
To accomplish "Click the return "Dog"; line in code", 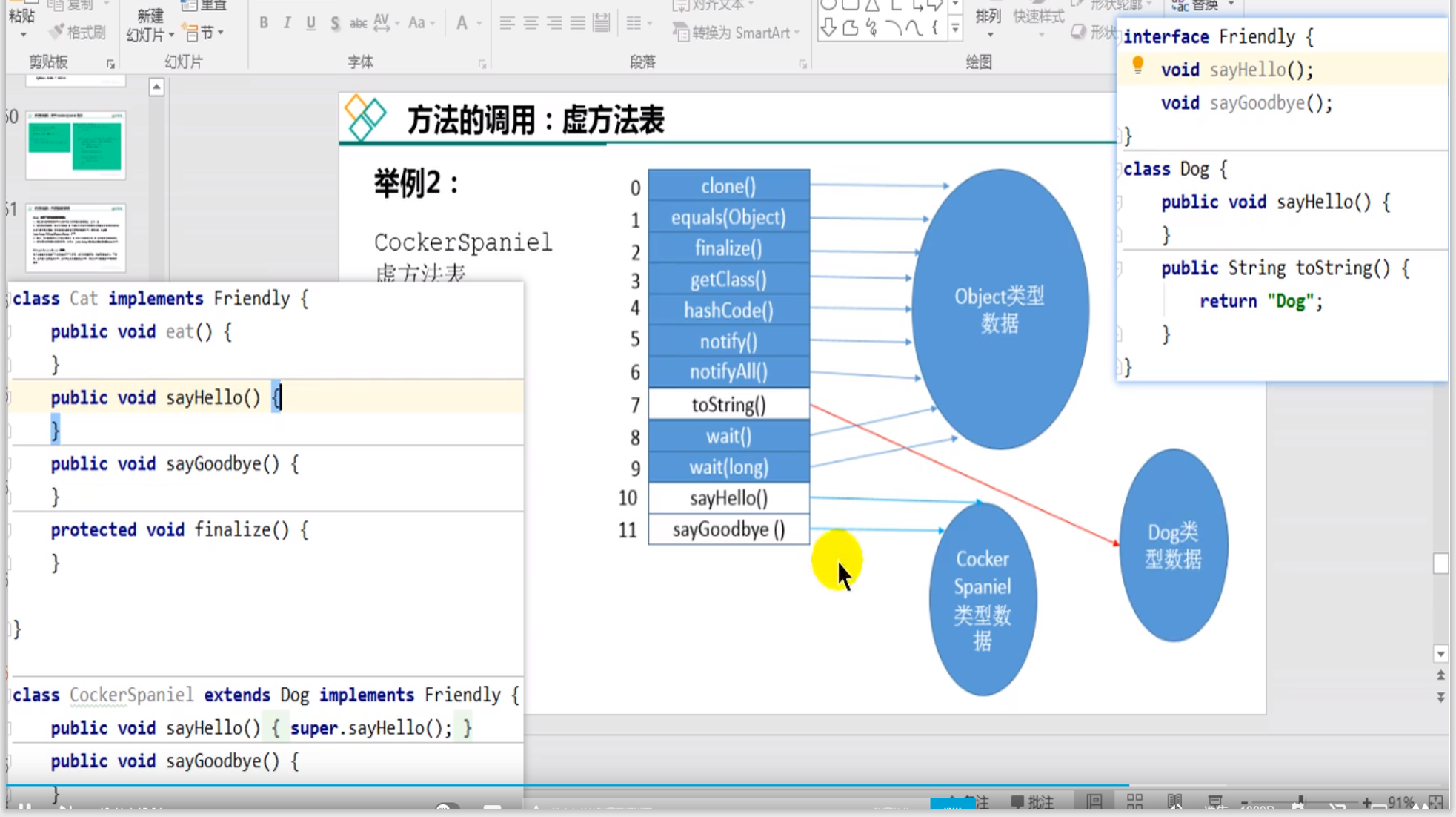I will tap(1261, 301).
